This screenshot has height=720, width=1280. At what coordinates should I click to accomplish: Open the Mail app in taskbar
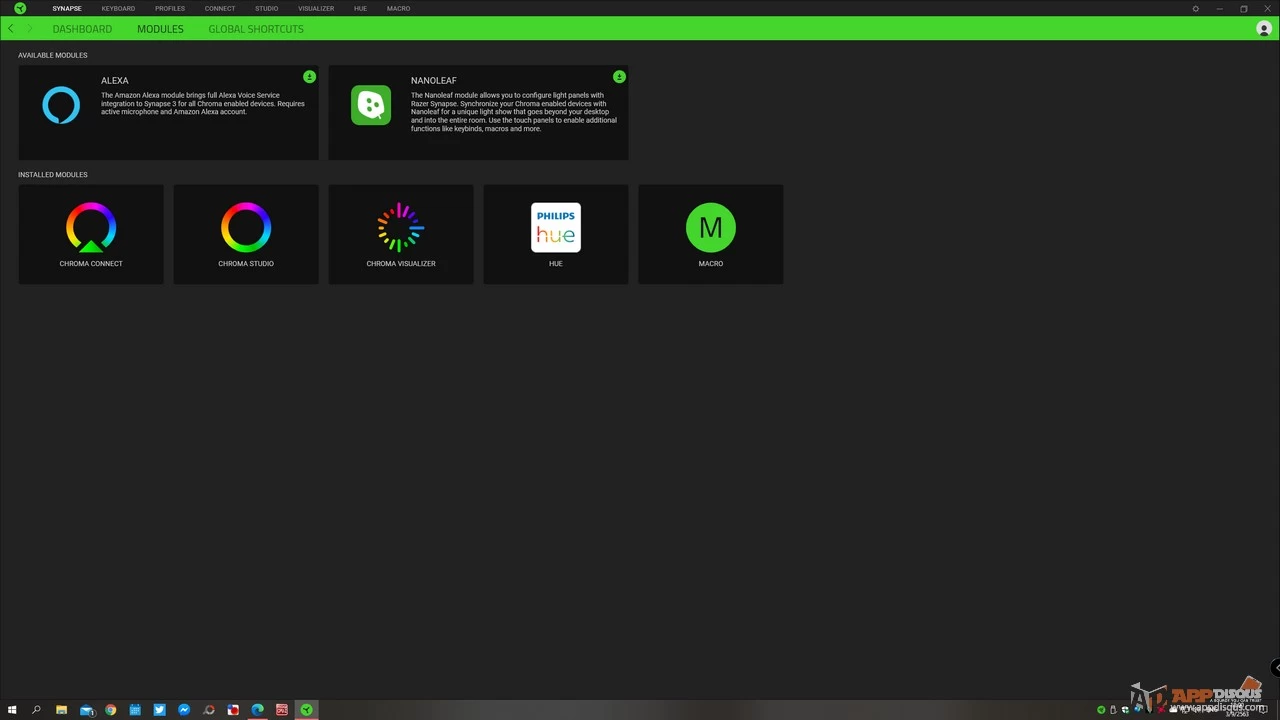click(86, 710)
